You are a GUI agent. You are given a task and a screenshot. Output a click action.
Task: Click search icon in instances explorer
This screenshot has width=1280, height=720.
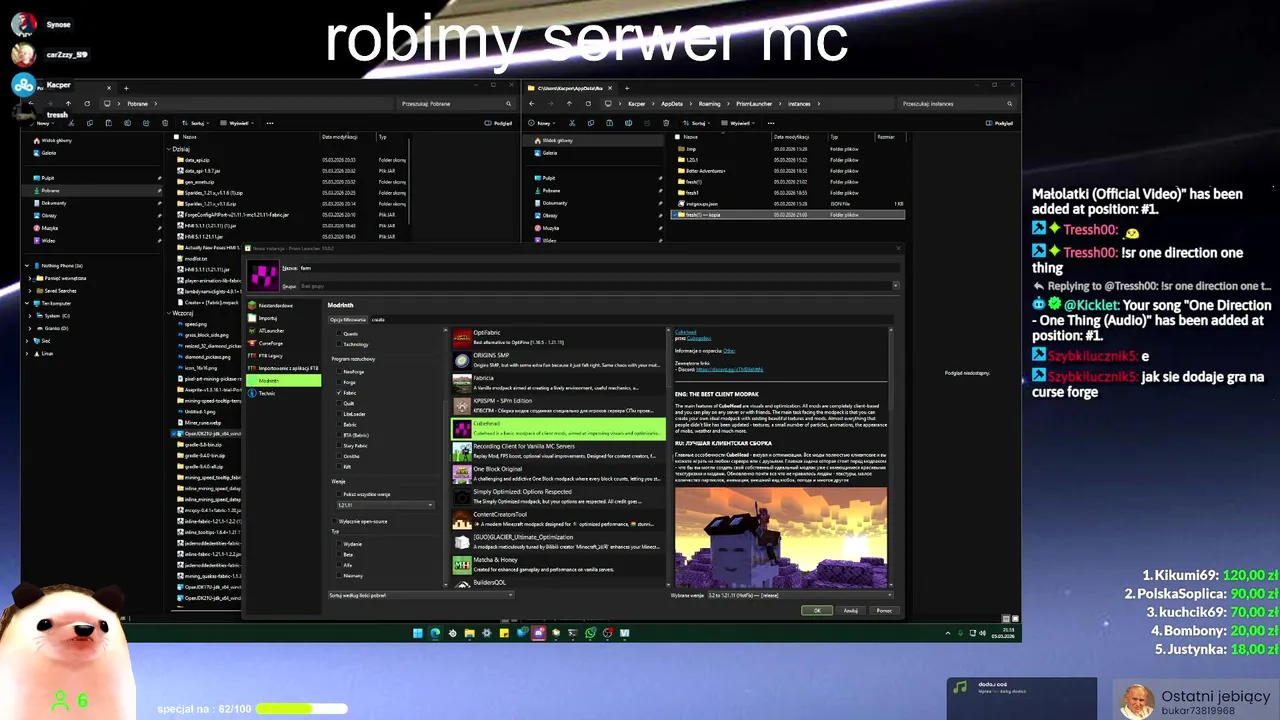(1008, 103)
